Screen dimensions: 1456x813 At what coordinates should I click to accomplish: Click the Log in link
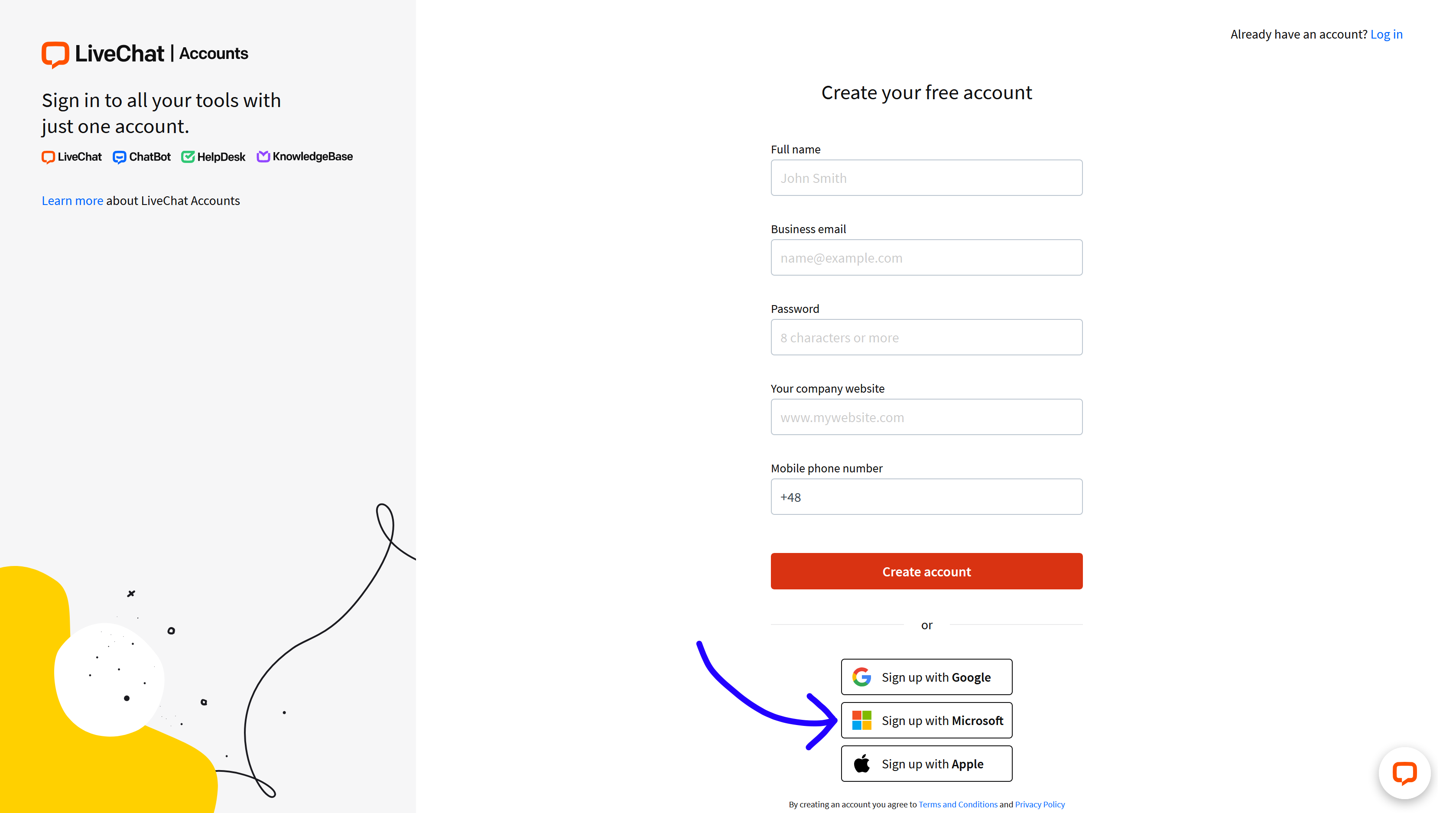[1387, 34]
